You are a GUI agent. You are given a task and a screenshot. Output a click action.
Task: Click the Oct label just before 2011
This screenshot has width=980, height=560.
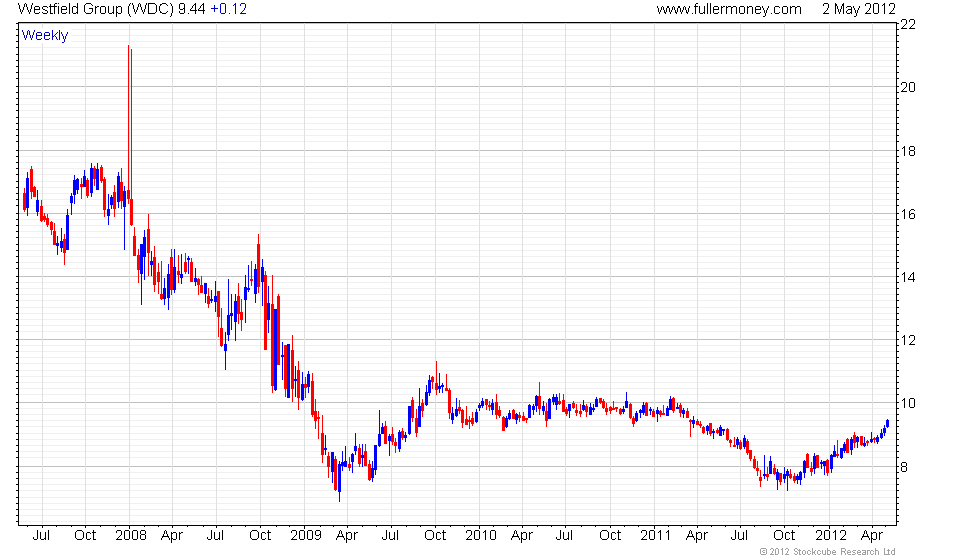[610, 536]
